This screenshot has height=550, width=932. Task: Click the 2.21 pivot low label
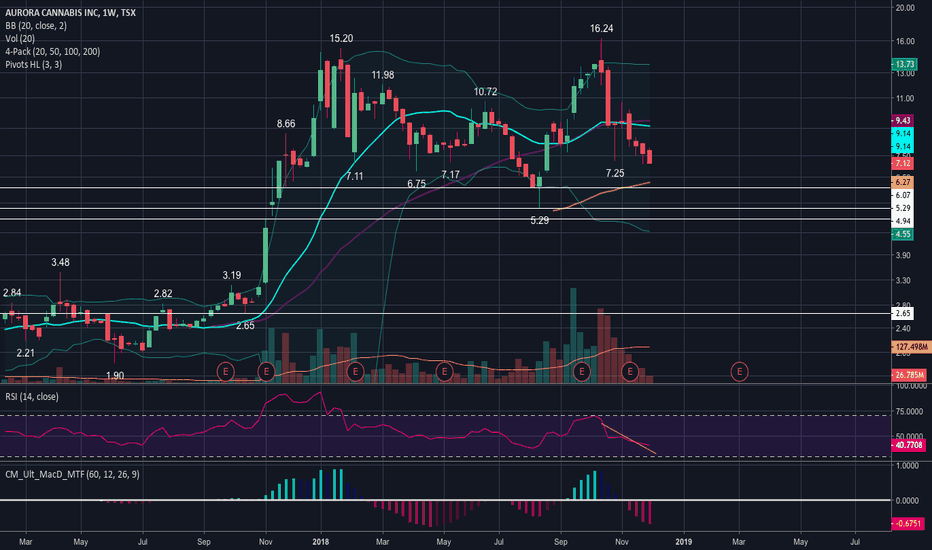(25, 353)
